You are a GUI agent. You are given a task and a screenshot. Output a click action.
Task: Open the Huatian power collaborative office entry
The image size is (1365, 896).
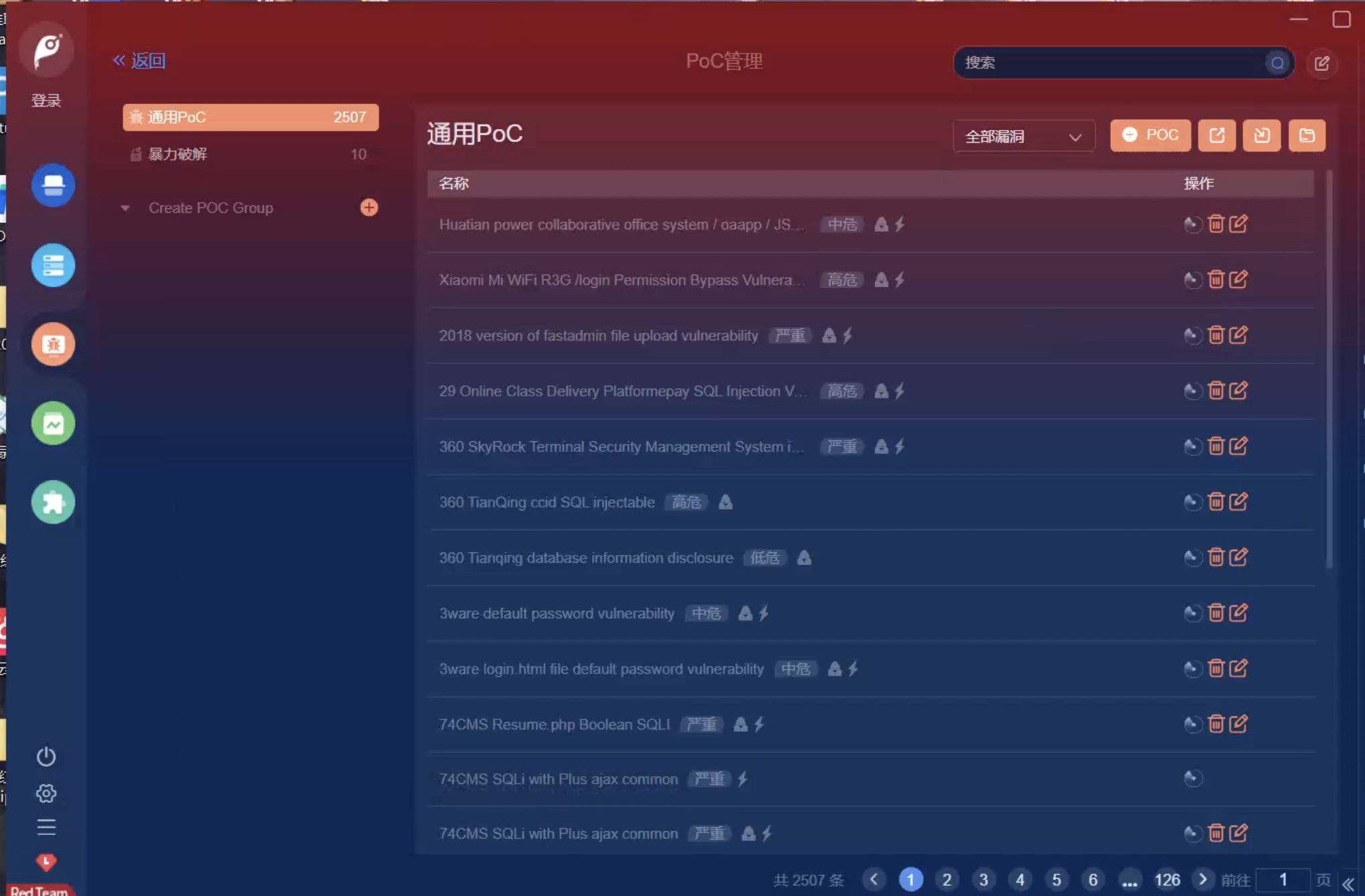(x=622, y=224)
